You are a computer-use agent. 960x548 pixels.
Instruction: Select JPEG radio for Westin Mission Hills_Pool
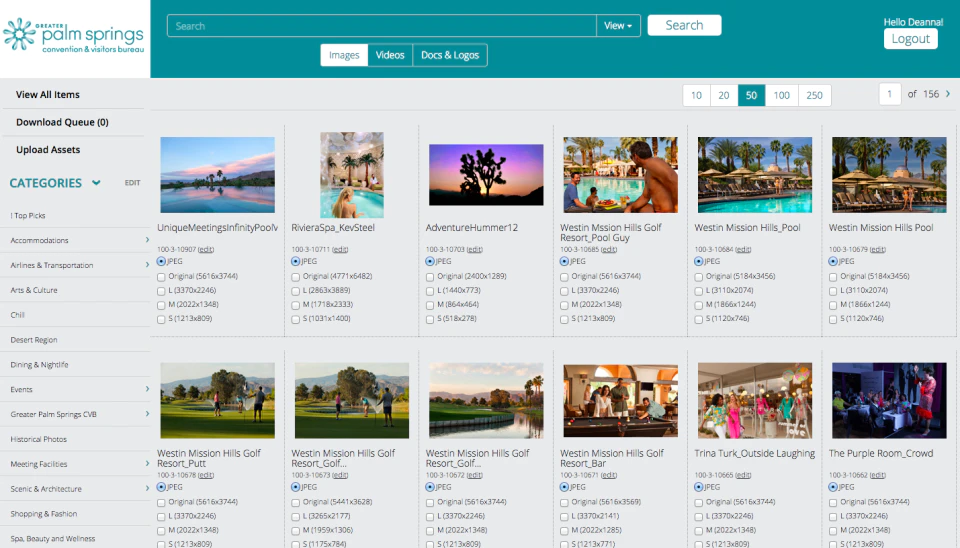[699, 261]
